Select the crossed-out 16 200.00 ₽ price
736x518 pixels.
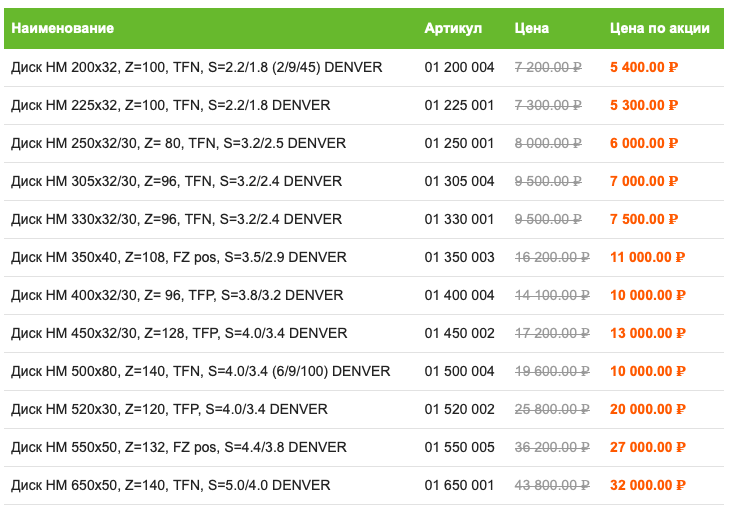(x=552, y=257)
